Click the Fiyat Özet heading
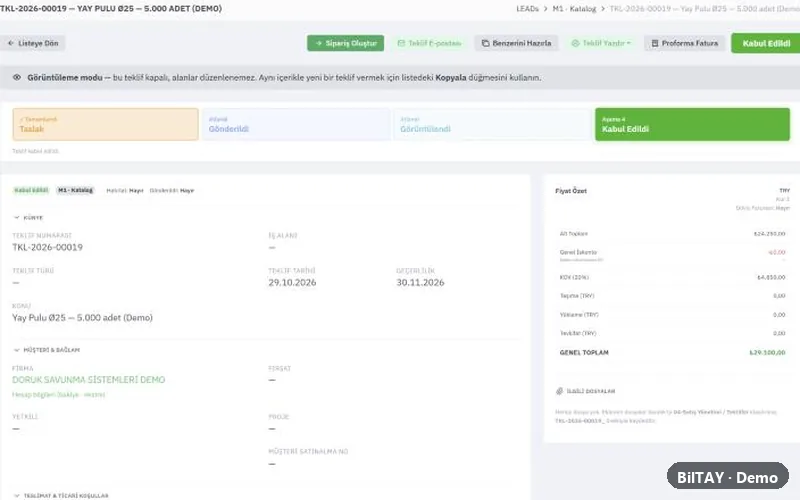Screen dimensions: 800x500 [x=571, y=191]
